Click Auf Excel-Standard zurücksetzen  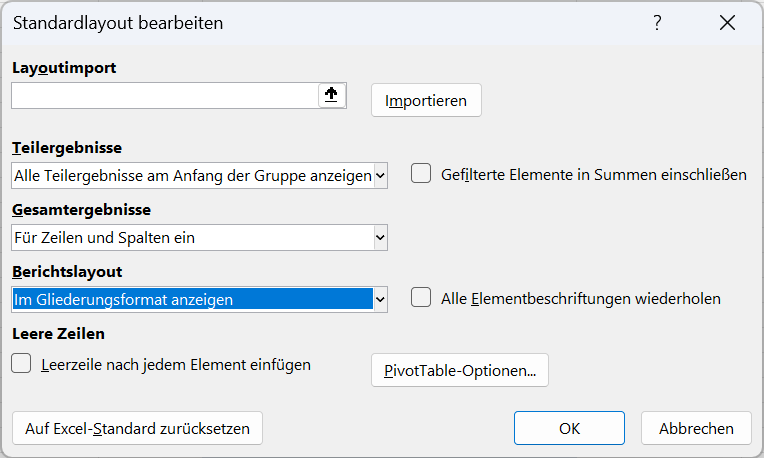click(x=137, y=428)
